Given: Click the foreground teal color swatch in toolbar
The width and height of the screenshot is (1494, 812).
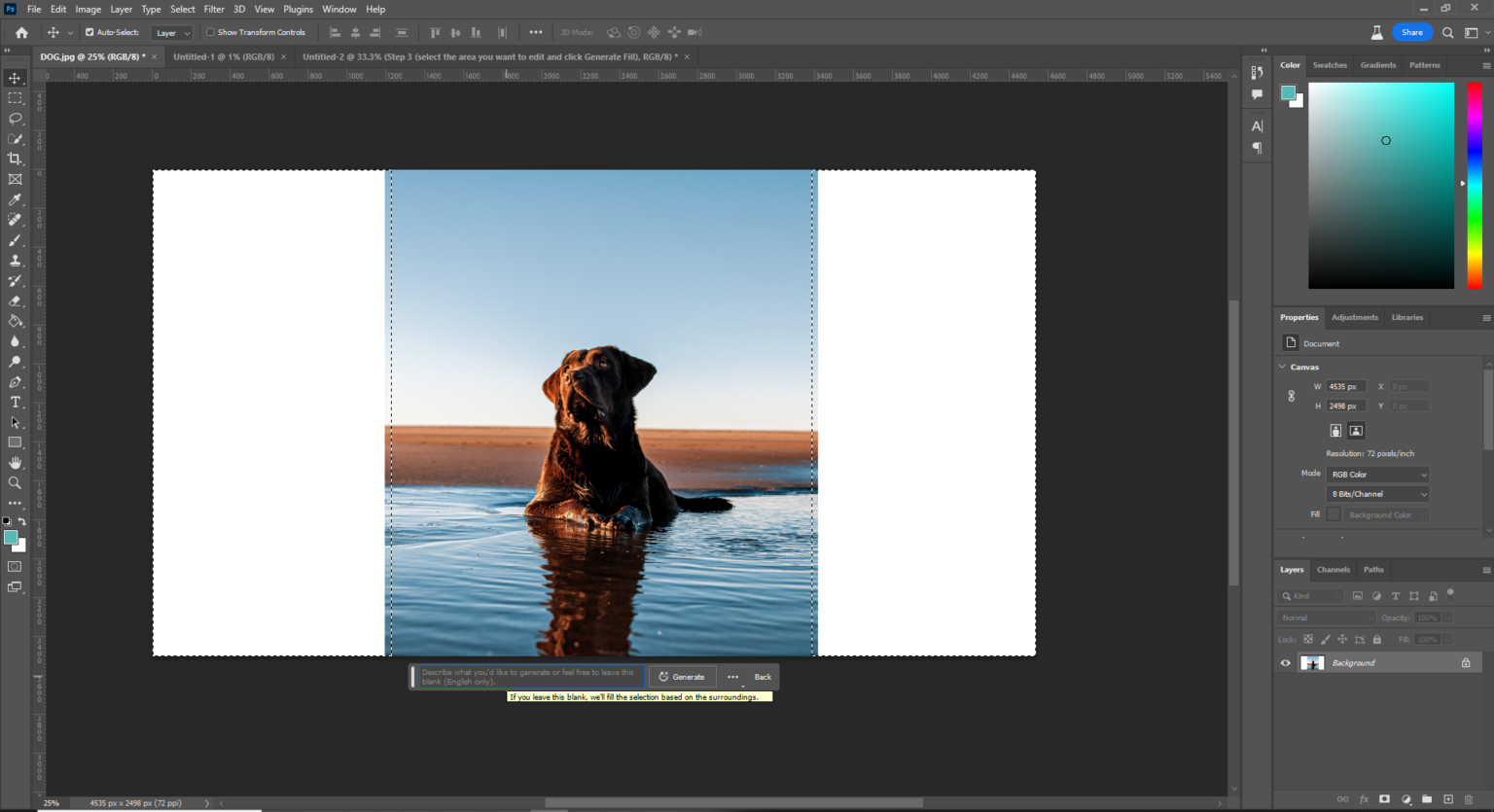Looking at the screenshot, I should click(x=11, y=537).
